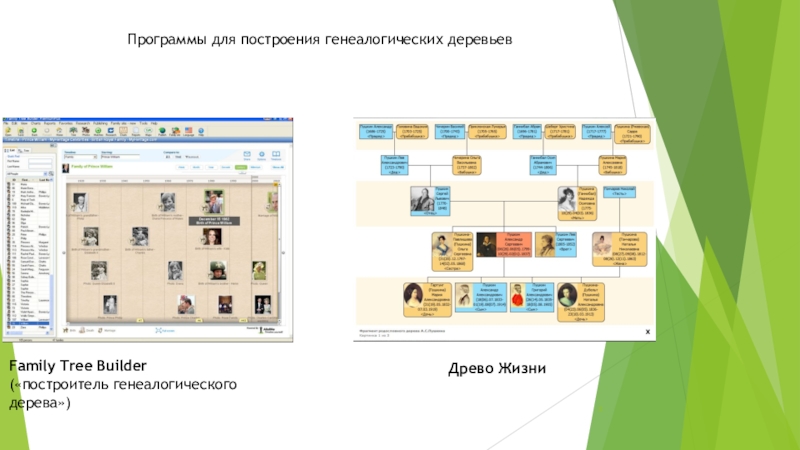
Task: Switch to the Tree tab in left panel
Action: pos(24,151)
